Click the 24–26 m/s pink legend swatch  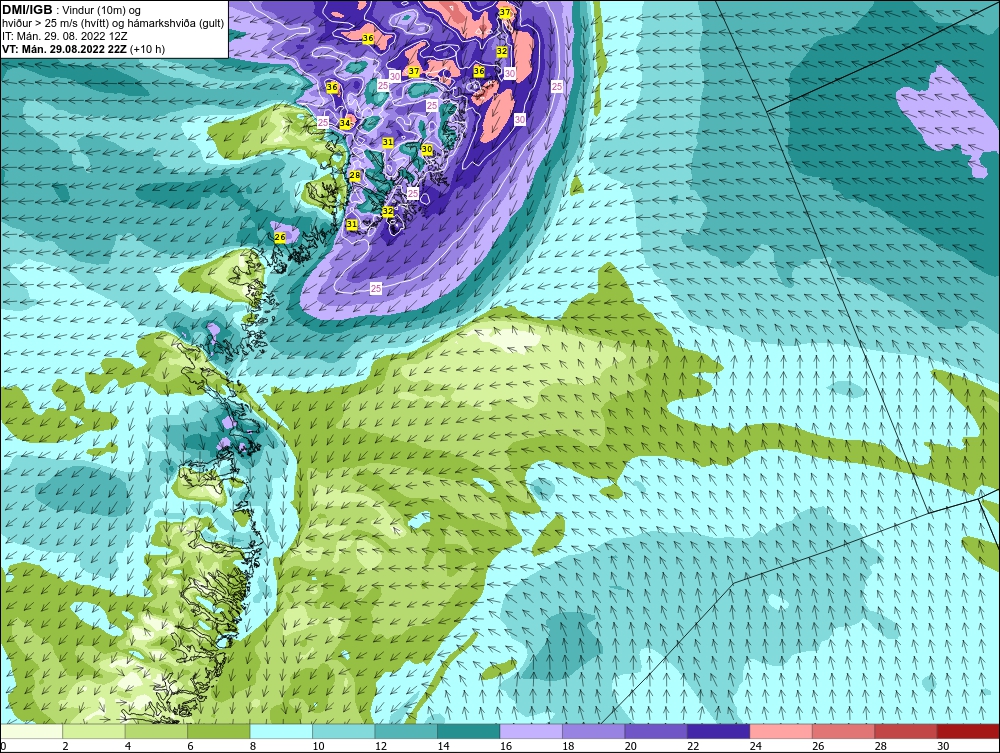click(781, 731)
